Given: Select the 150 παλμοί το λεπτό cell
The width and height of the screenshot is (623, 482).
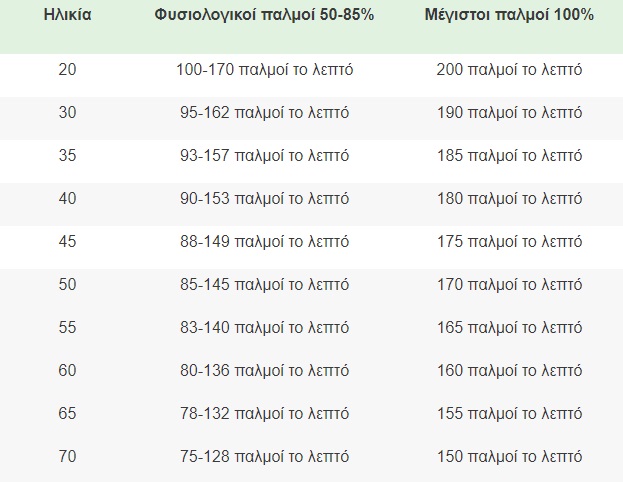Looking at the screenshot, I should pos(509,457).
